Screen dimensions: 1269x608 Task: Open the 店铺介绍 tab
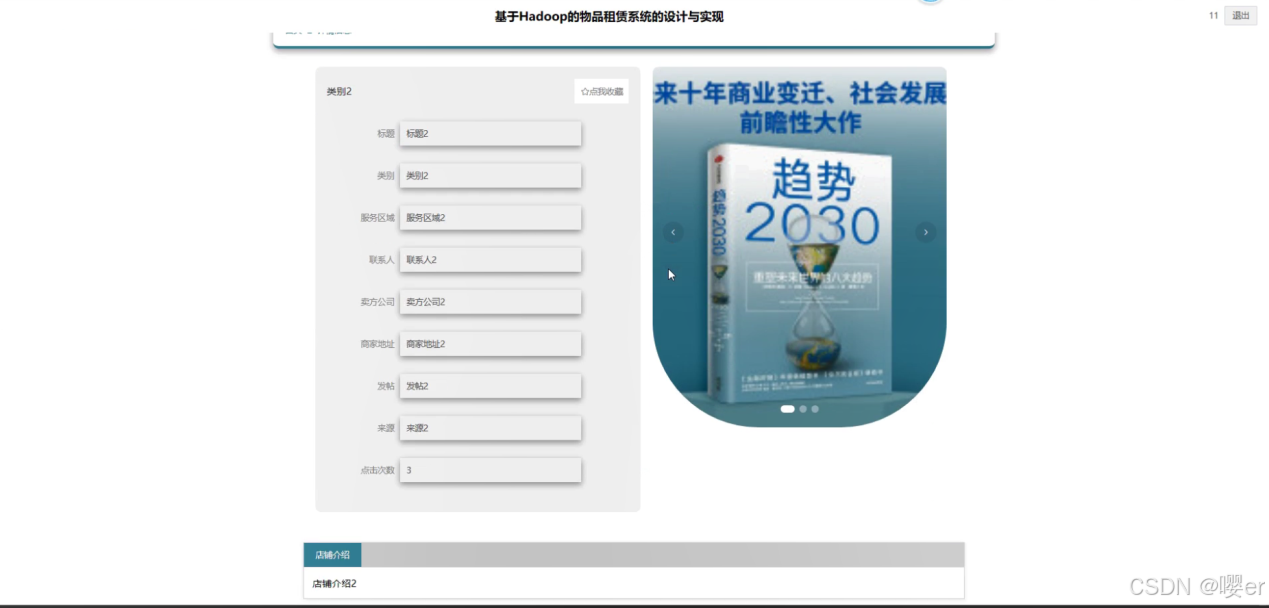coord(332,555)
